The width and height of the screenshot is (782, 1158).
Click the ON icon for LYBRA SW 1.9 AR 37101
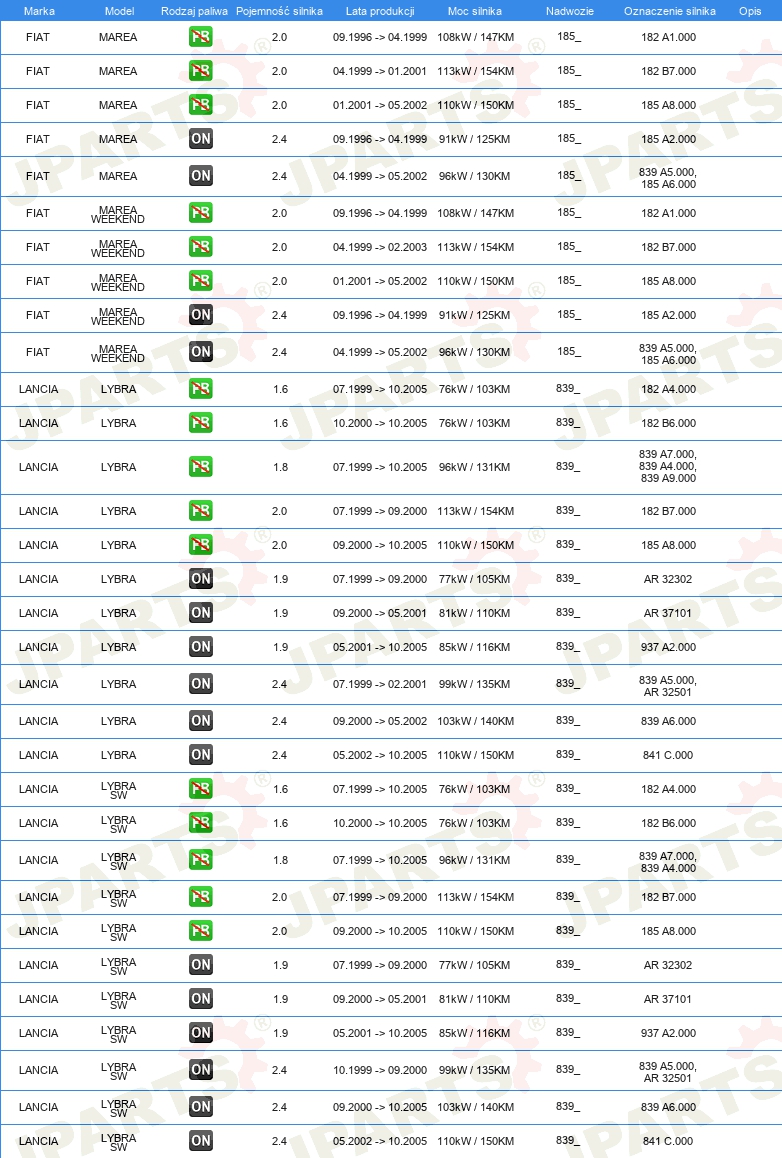201,998
